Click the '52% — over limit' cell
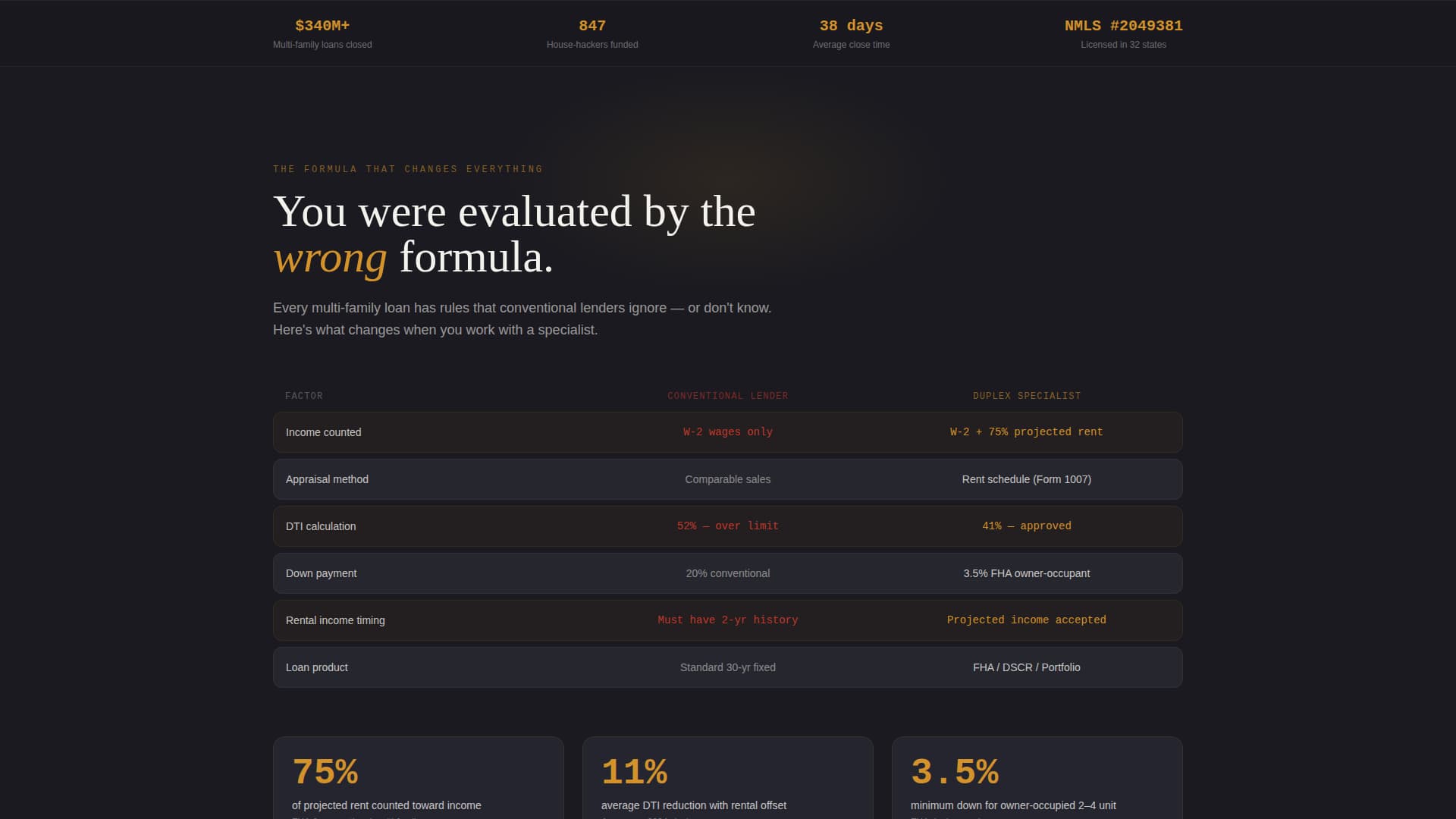Screen dimensions: 1456x819 click(727, 526)
